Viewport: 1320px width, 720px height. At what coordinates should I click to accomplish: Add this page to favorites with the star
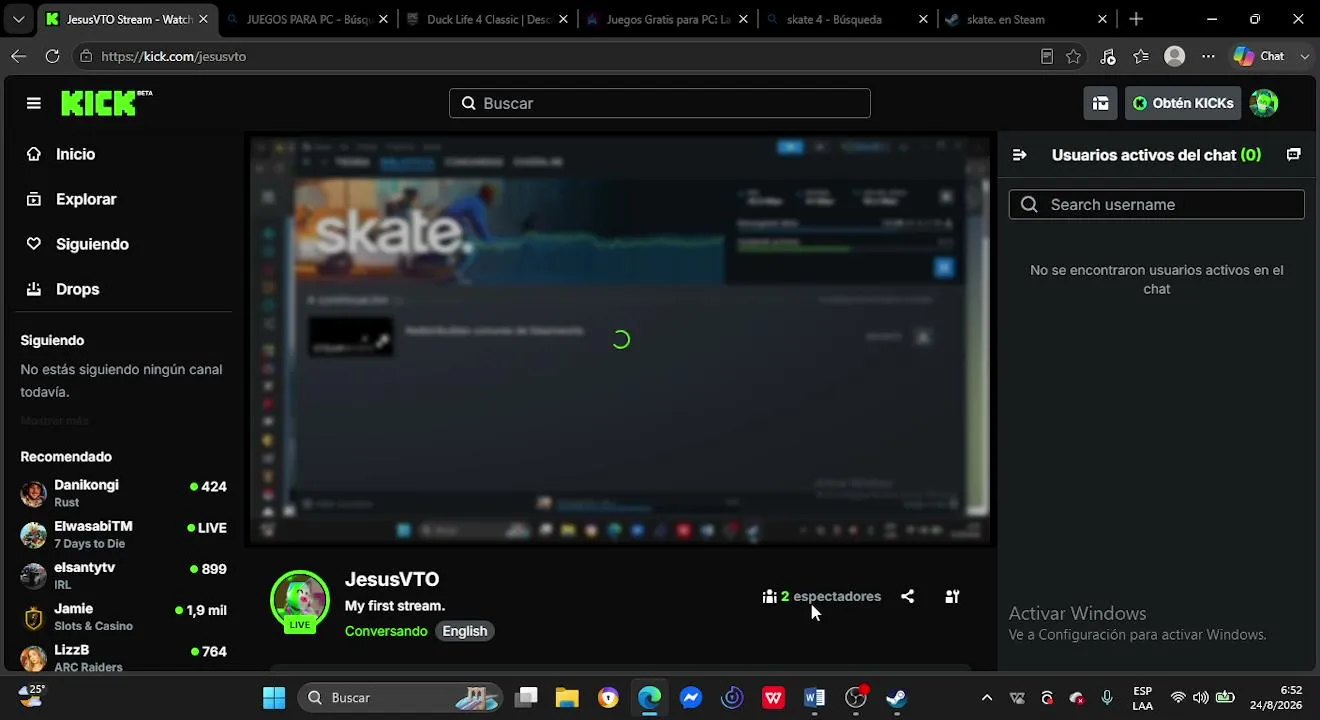click(1074, 56)
